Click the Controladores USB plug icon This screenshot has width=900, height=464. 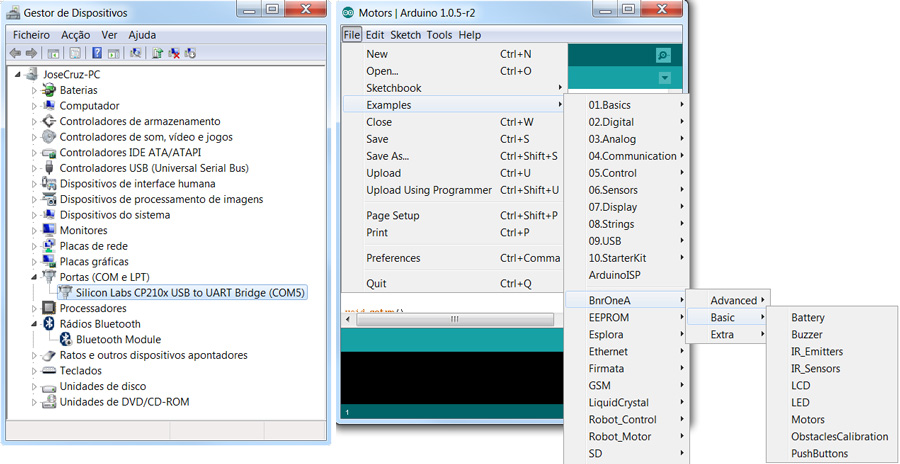tap(50, 168)
